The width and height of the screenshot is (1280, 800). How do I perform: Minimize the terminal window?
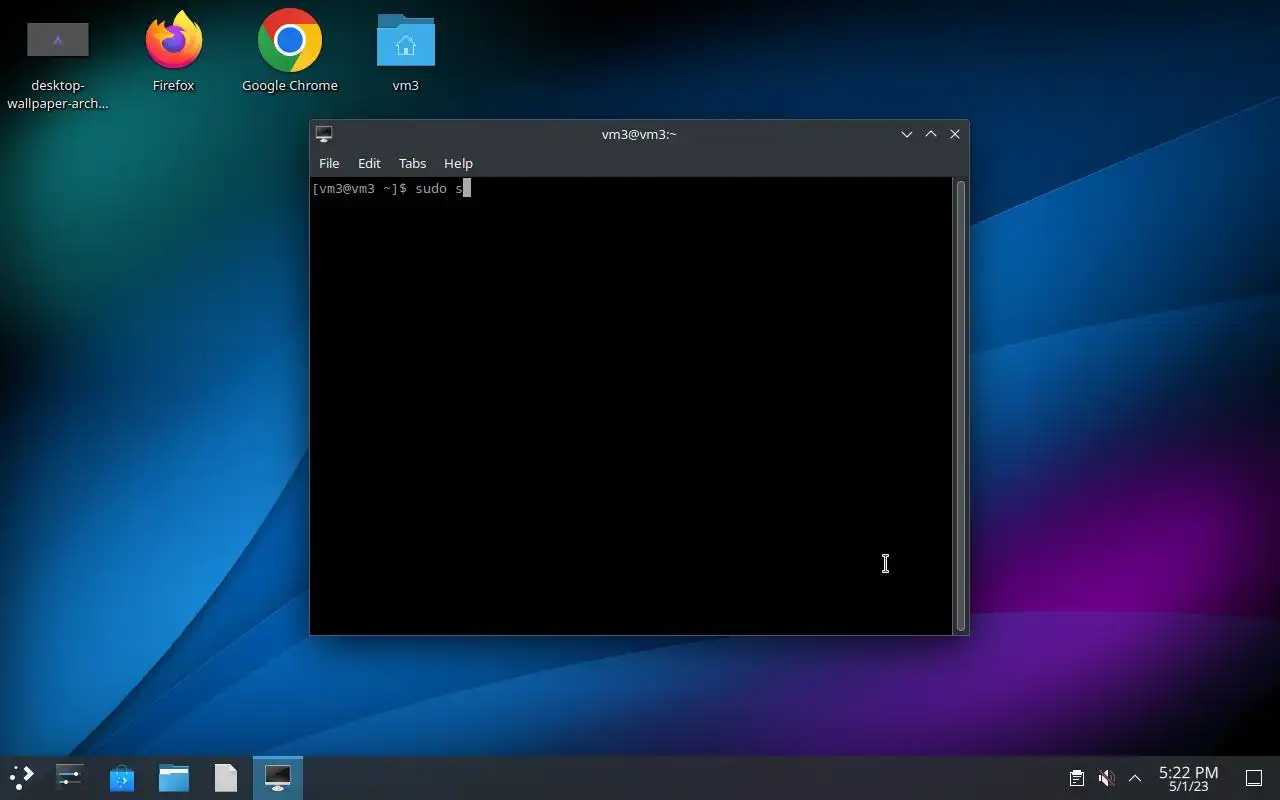click(x=907, y=134)
